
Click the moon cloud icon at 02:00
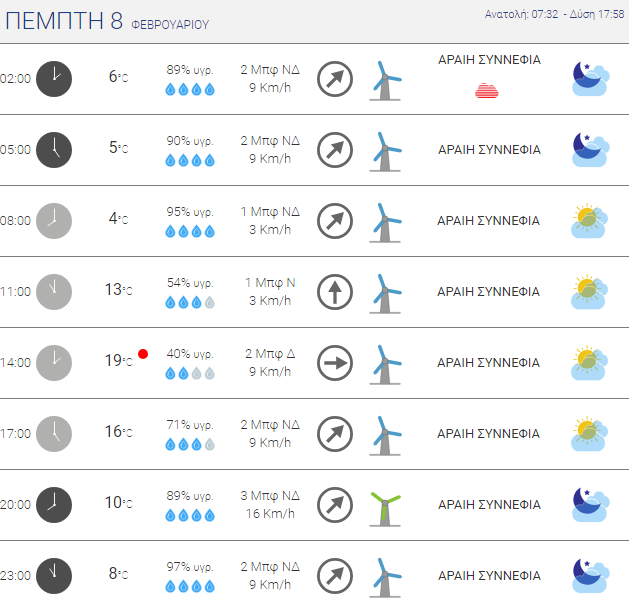point(590,79)
